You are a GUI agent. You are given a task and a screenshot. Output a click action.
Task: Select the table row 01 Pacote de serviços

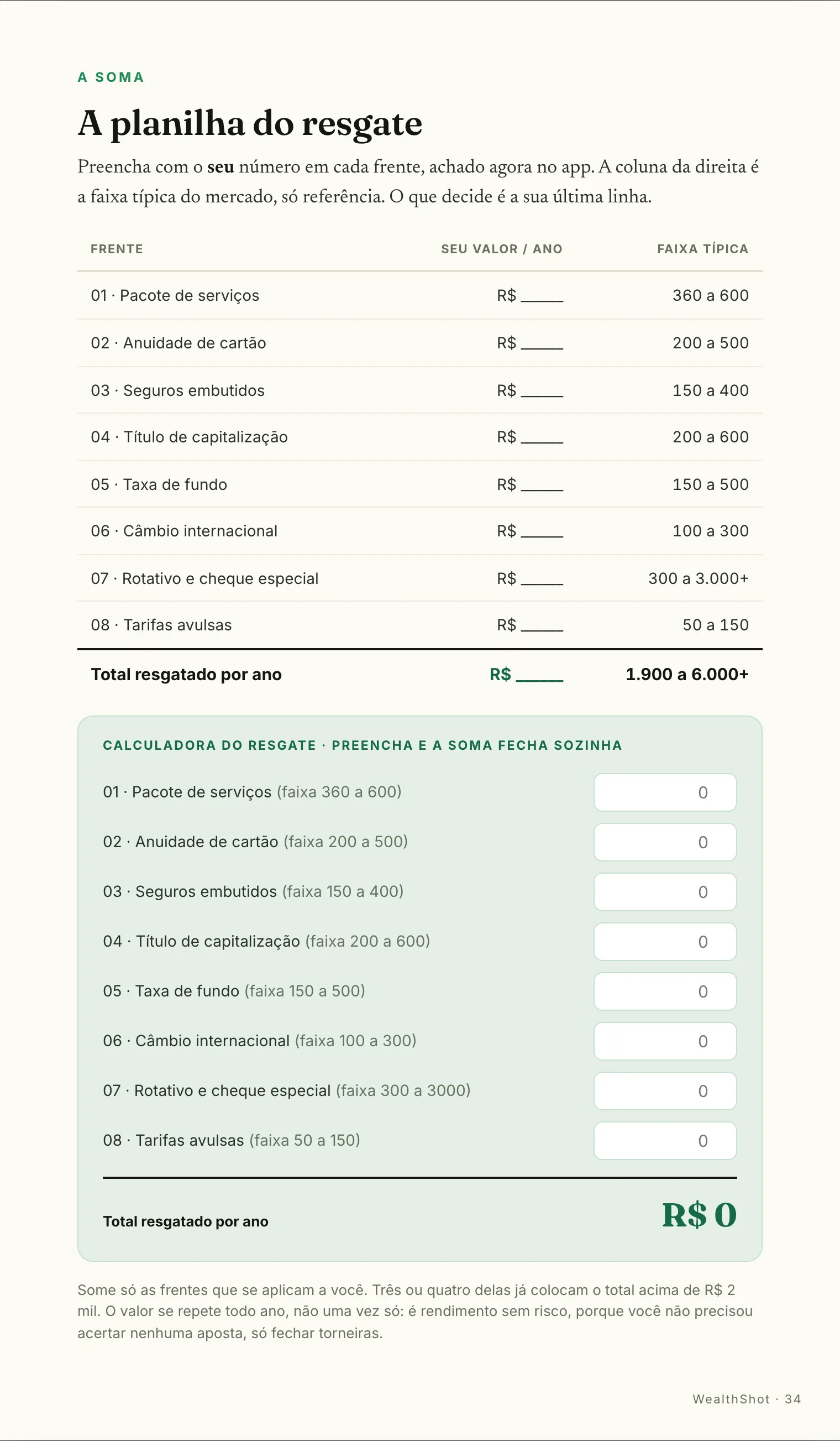click(x=420, y=296)
